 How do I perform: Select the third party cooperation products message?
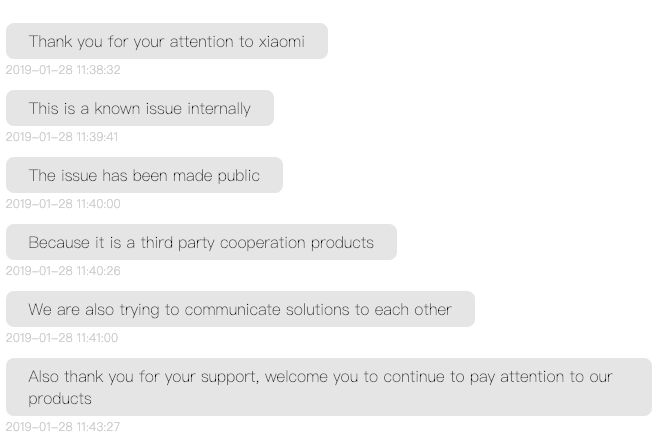point(201,243)
